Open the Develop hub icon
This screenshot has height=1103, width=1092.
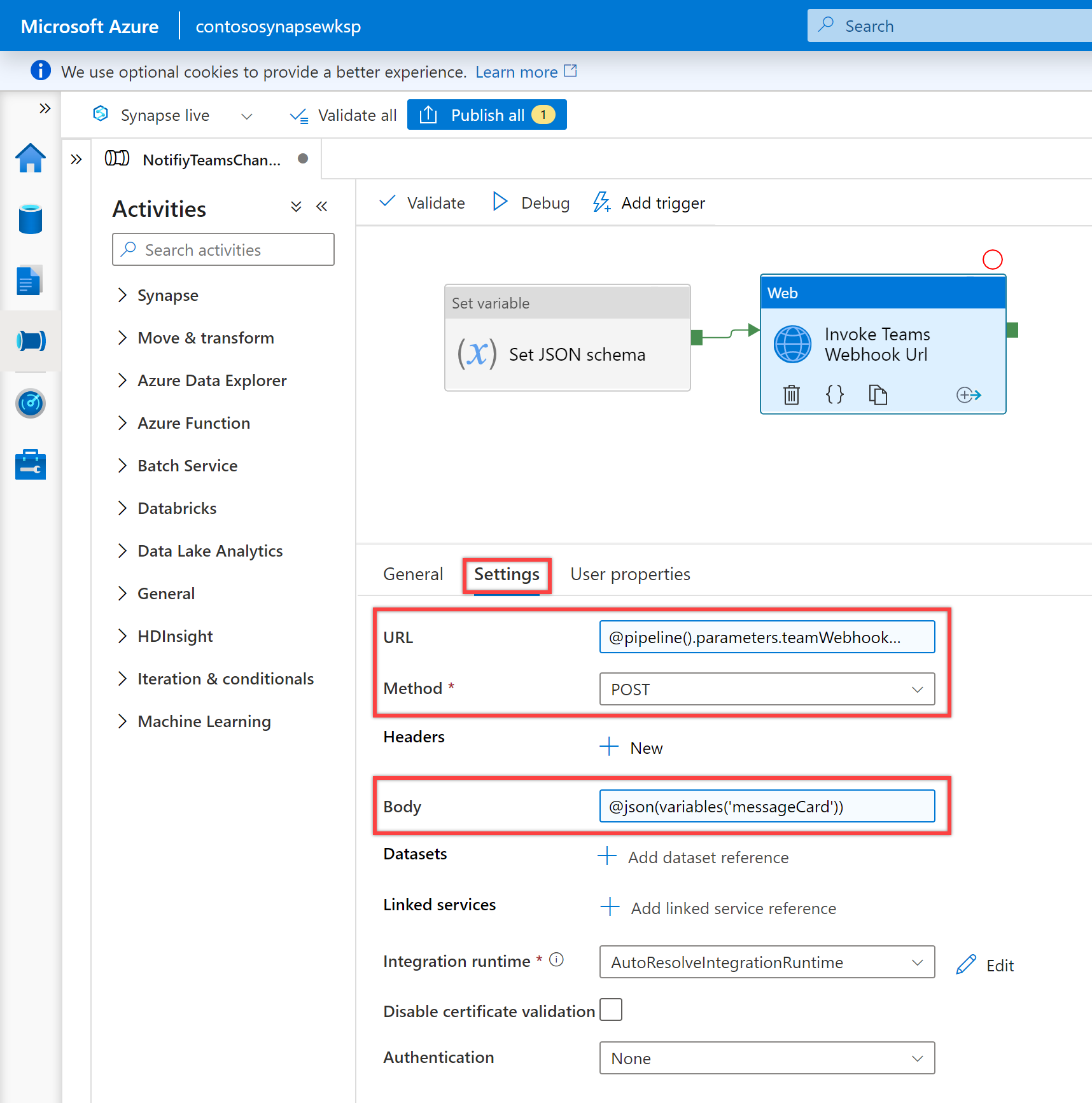30,280
